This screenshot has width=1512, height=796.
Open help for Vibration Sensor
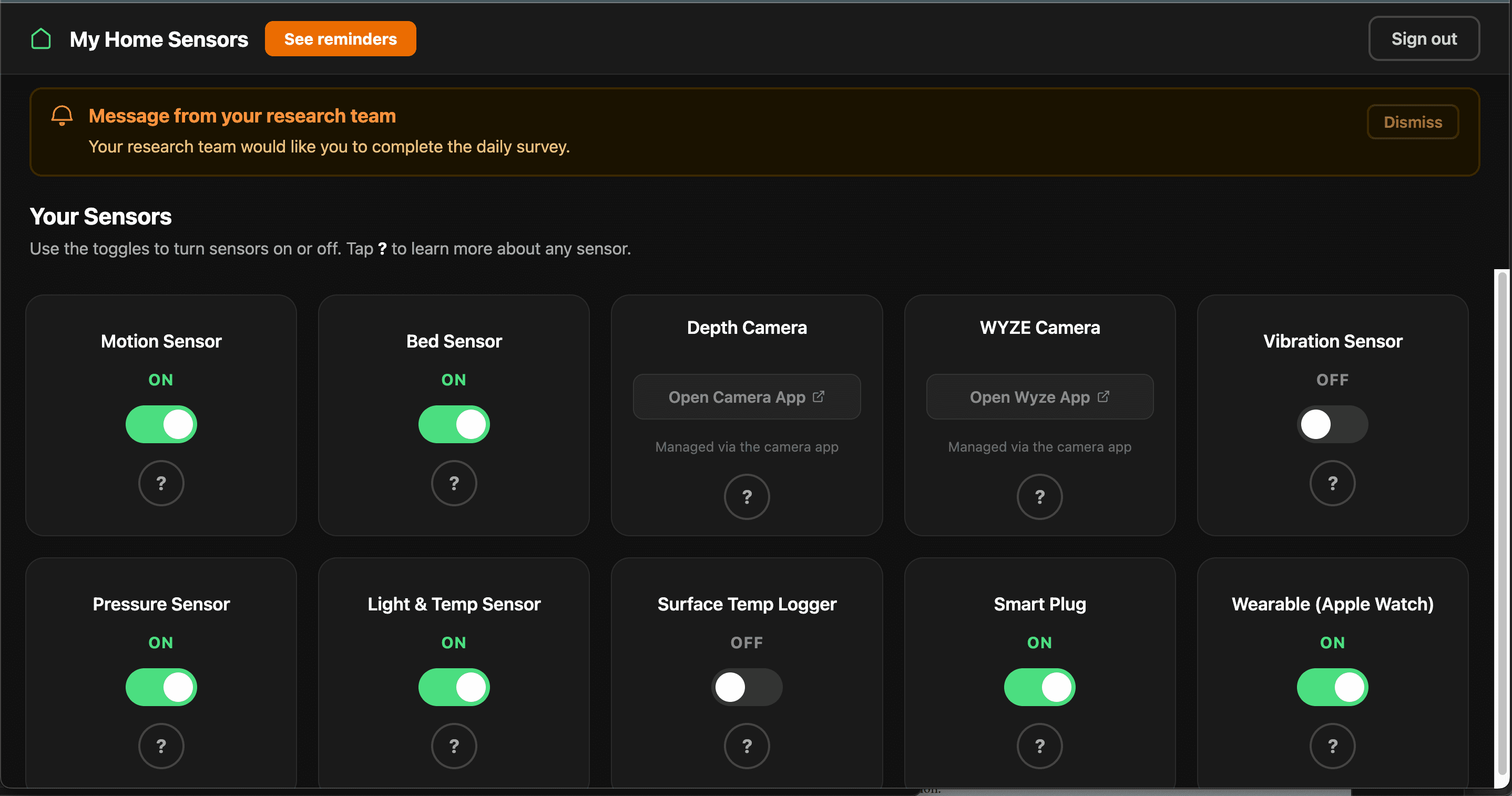click(x=1332, y=483)
